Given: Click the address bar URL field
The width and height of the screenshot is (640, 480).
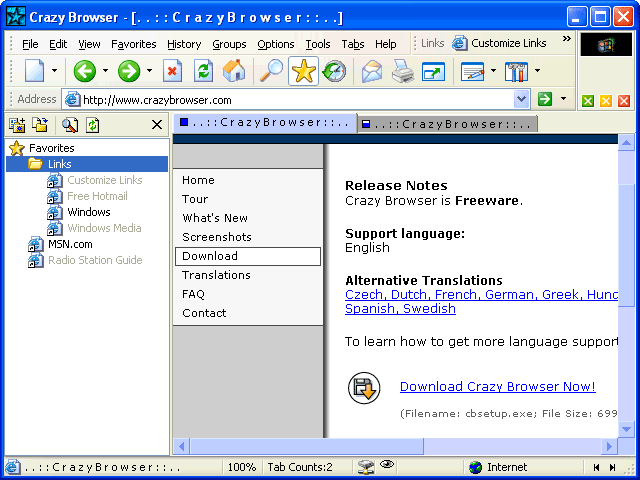Looking at the screenshot, I should coord(297,100).
